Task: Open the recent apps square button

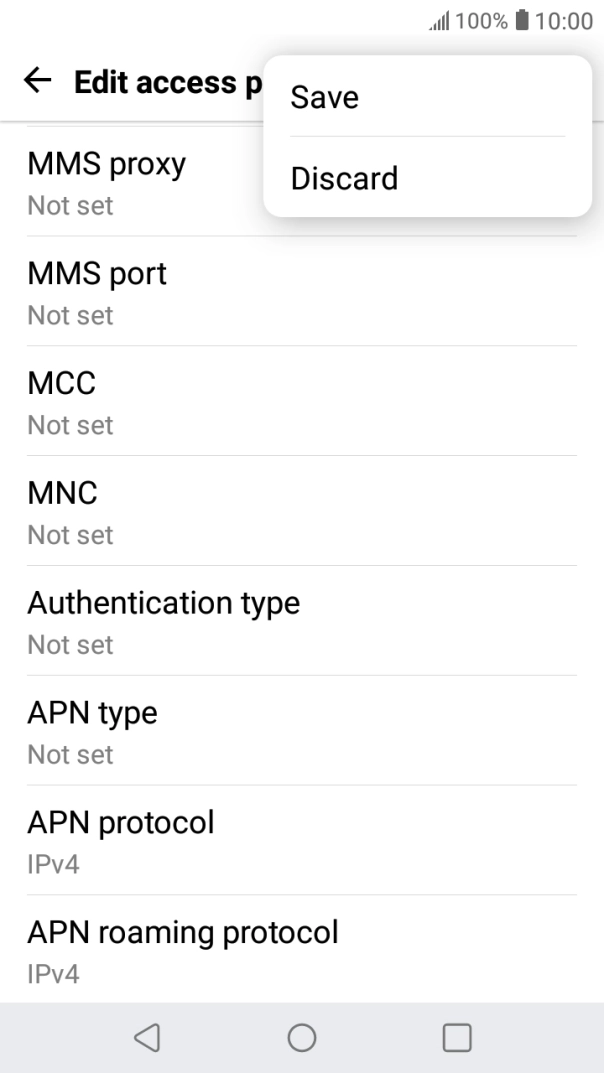Action: click(x=457, y=1037)
